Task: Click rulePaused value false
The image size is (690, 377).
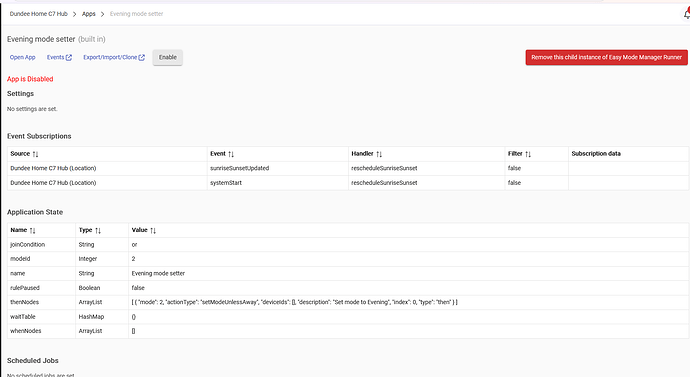Action: [138, 288]
